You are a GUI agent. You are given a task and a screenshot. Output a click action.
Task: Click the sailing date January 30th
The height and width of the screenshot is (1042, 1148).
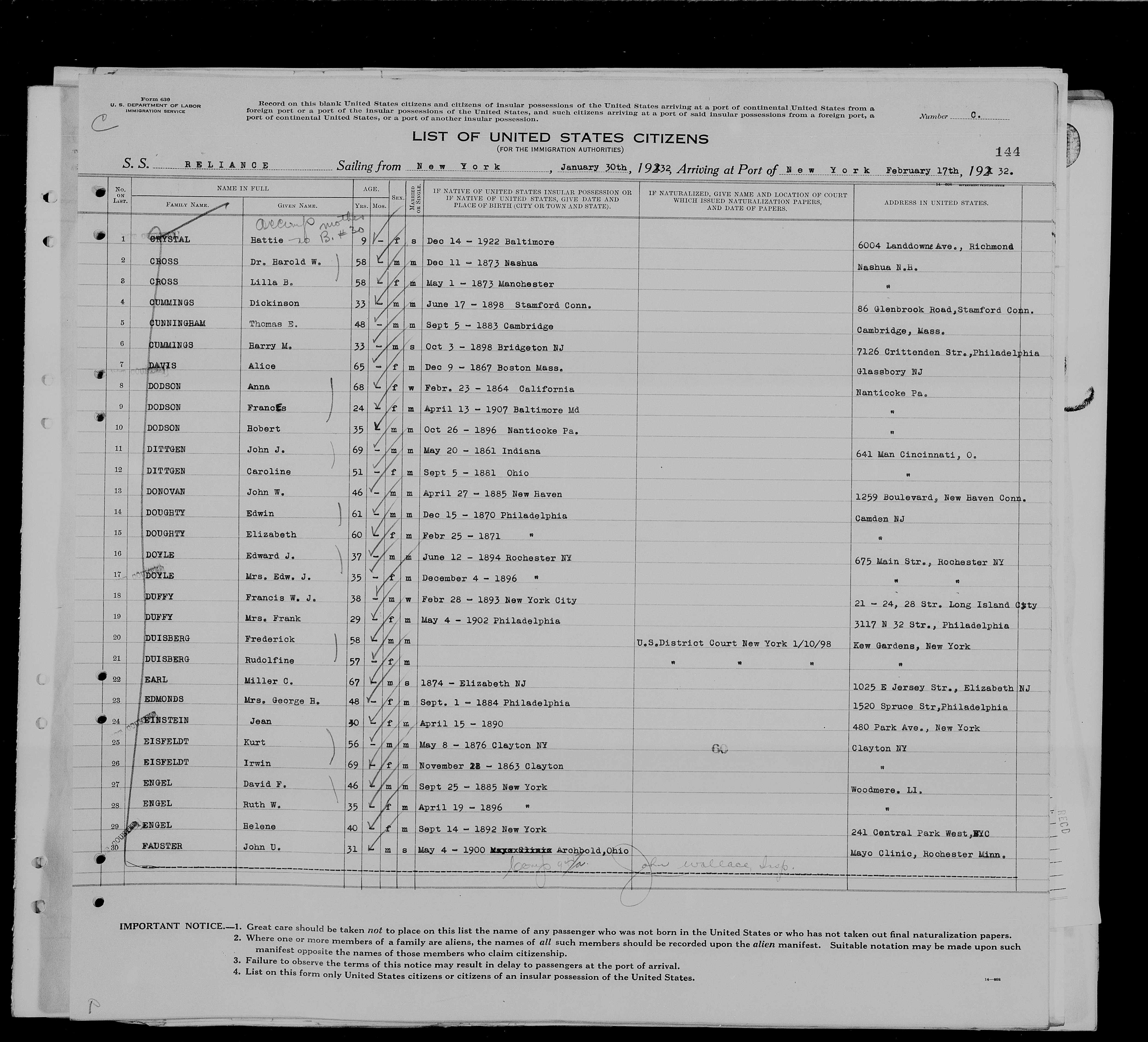click(x=594, y=167)
